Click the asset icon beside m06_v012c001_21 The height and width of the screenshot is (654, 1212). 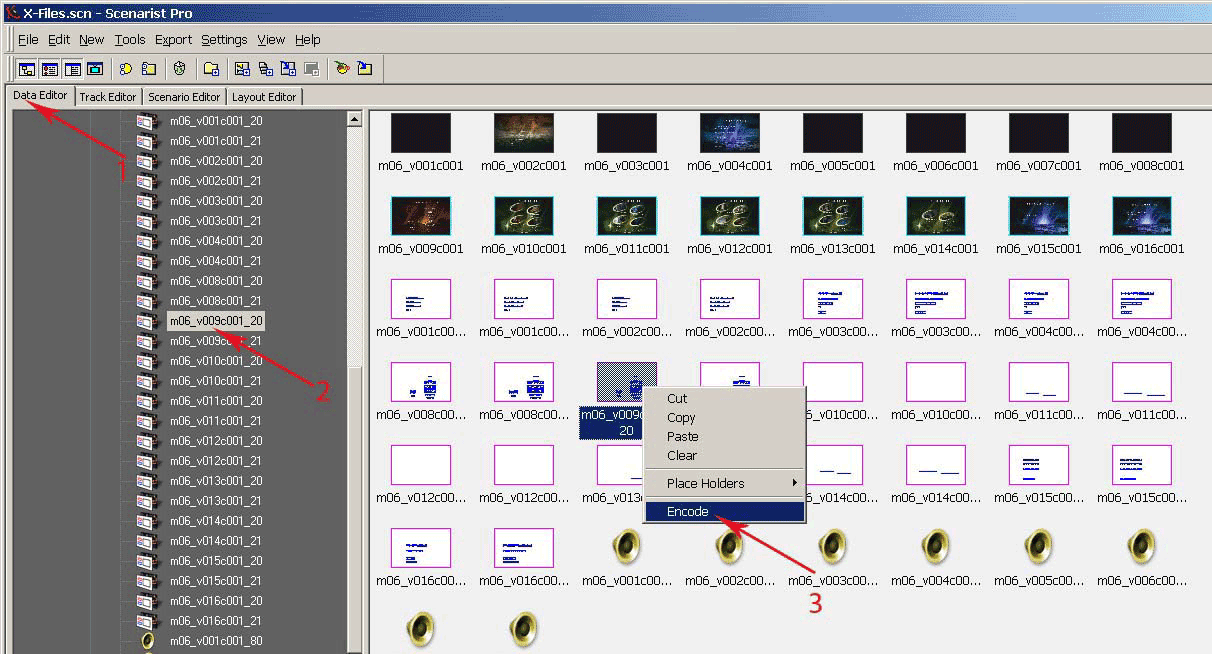(147, 461)
